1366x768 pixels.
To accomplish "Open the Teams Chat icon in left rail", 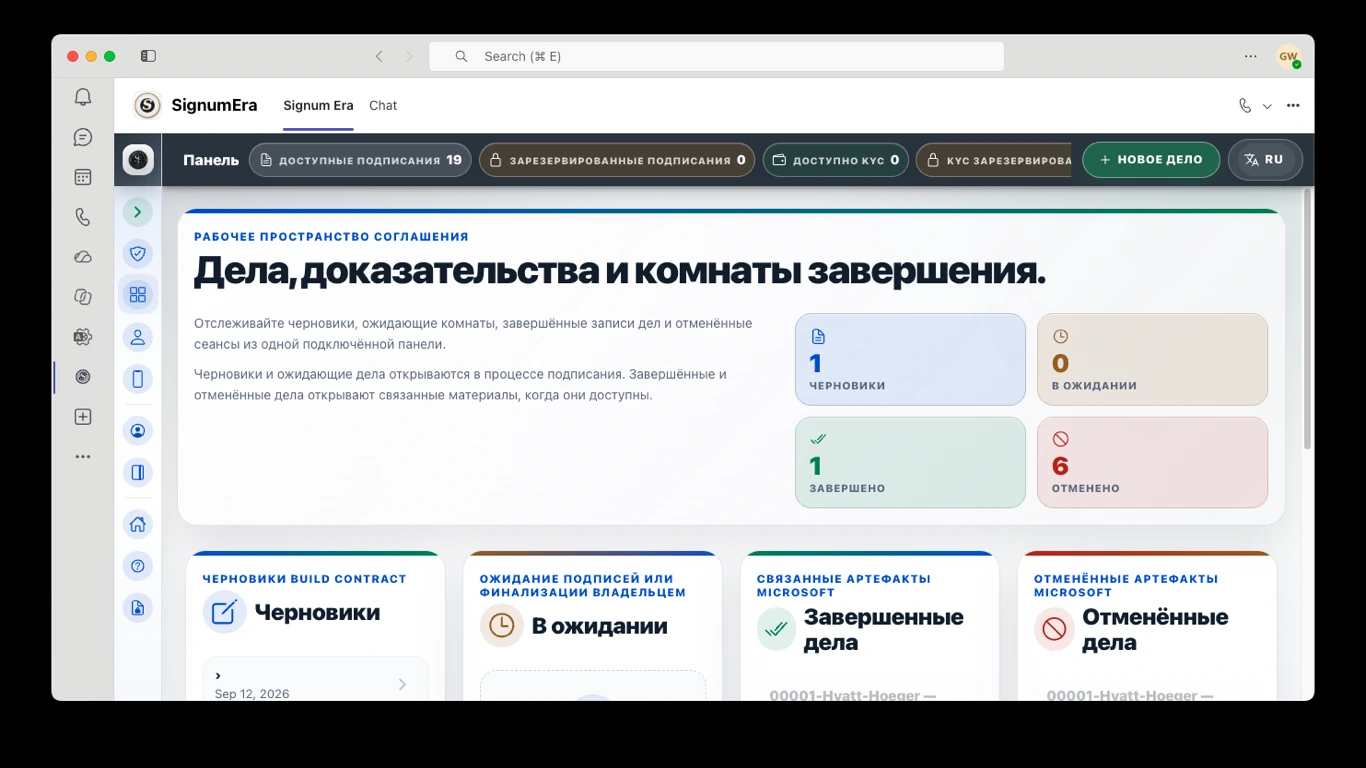I will 83,137.
